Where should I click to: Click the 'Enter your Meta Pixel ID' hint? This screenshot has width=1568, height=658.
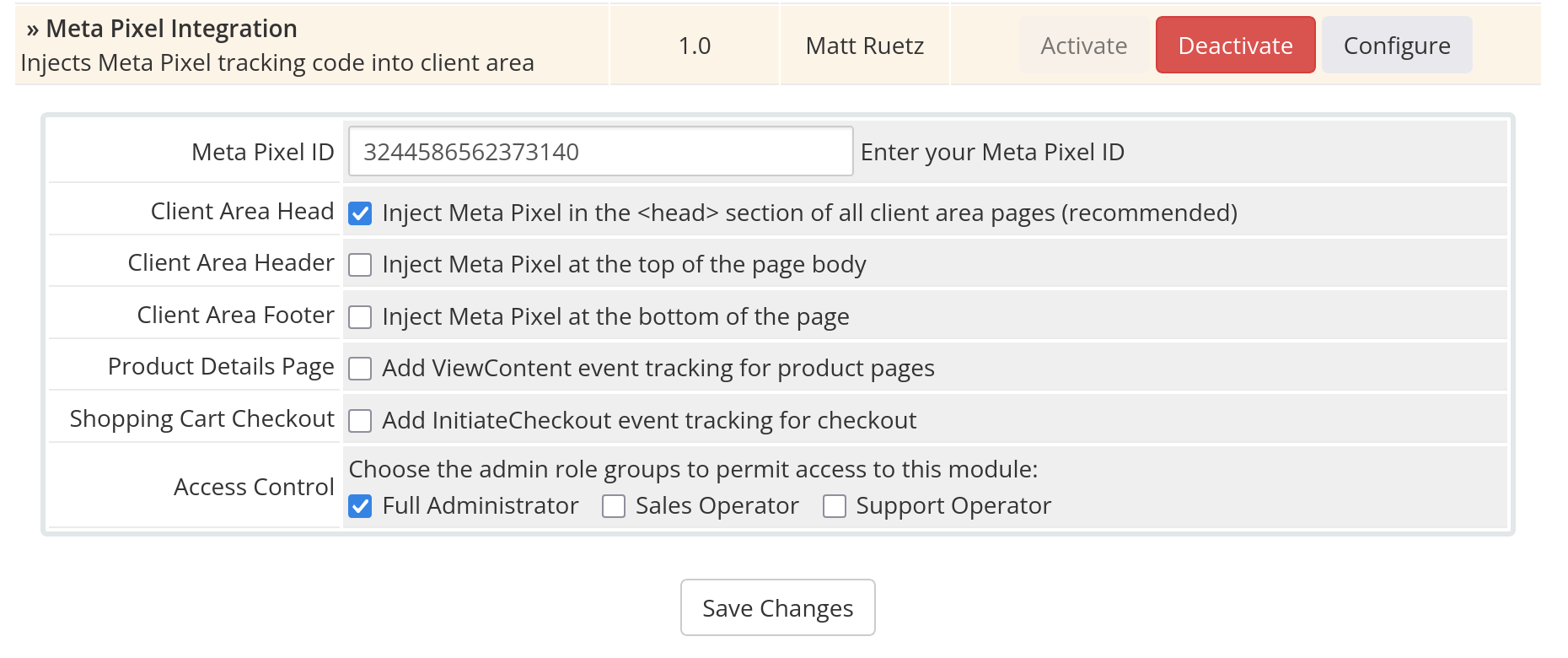992,152
